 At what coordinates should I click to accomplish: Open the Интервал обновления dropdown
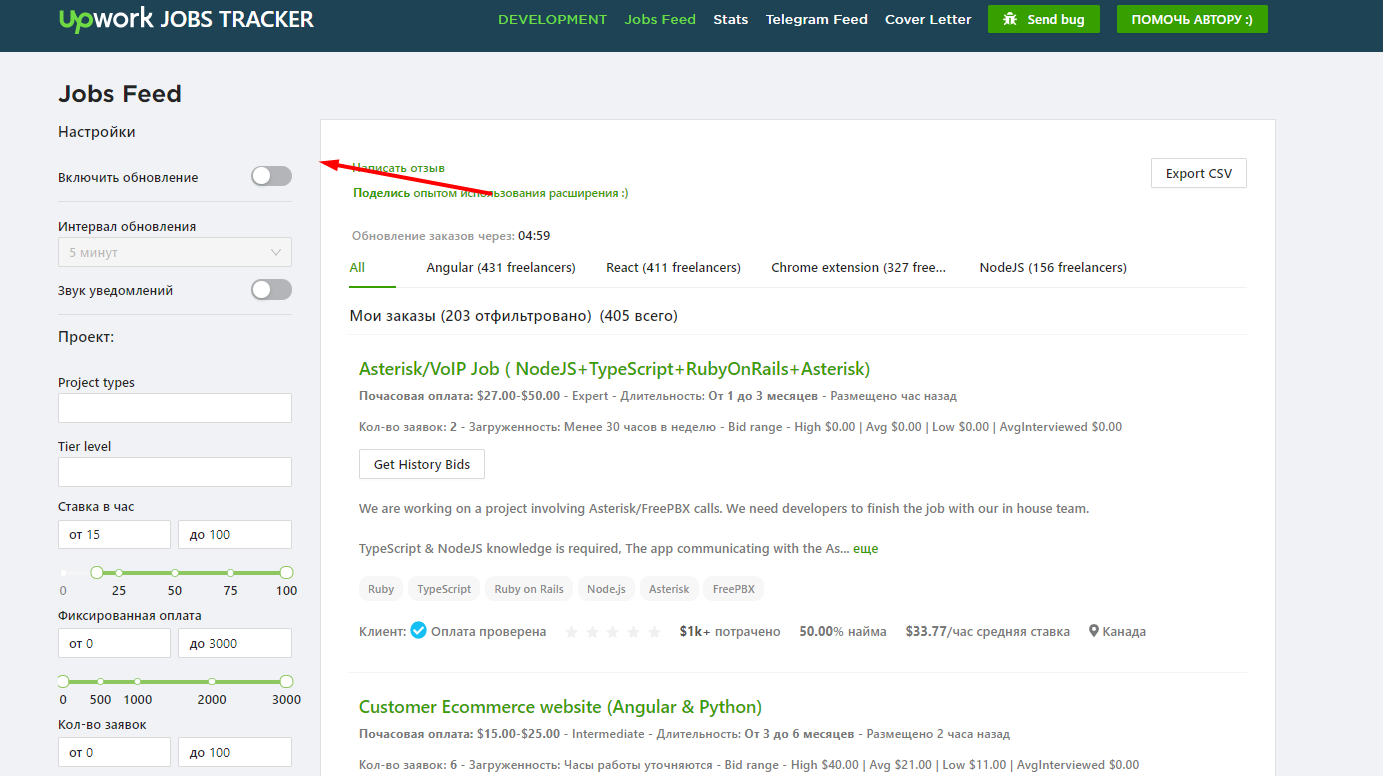[x=175, y=252]
